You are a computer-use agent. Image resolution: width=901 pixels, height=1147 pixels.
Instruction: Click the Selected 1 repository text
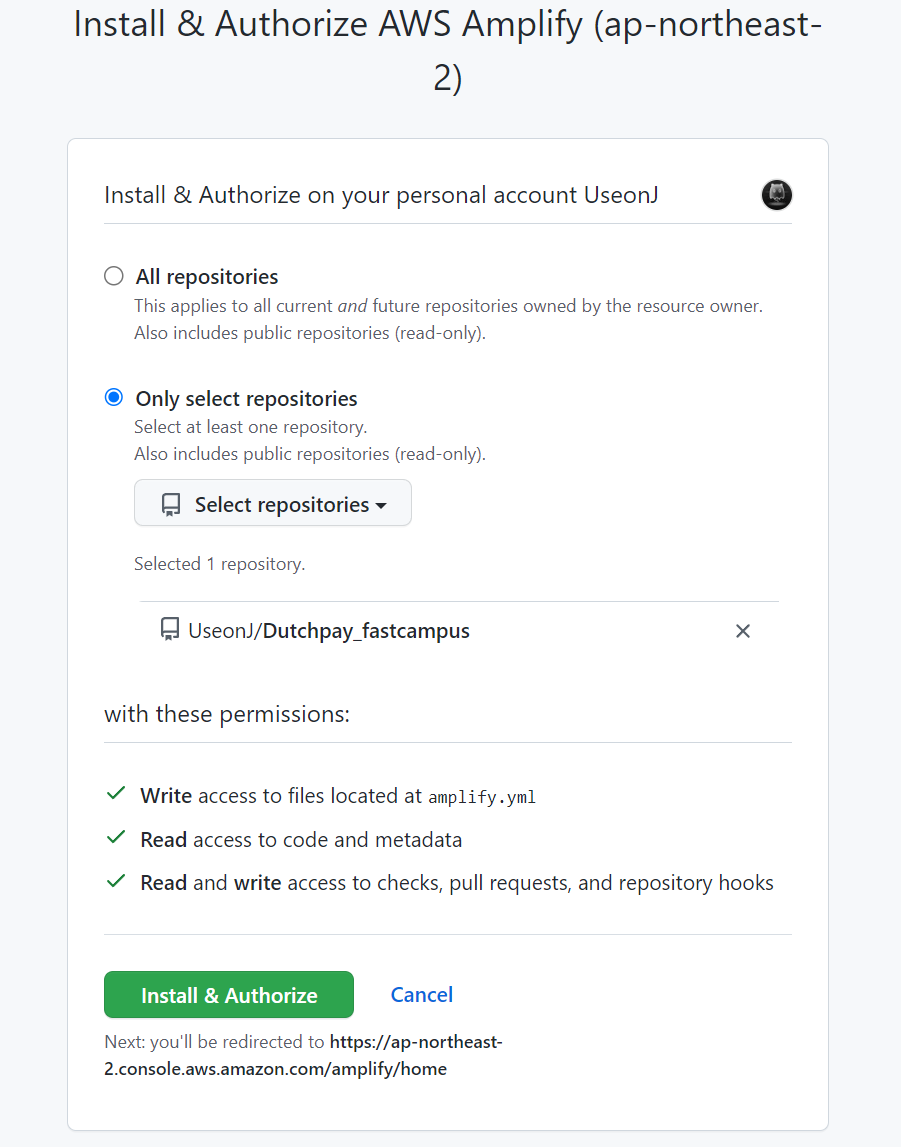click(219, 564)
